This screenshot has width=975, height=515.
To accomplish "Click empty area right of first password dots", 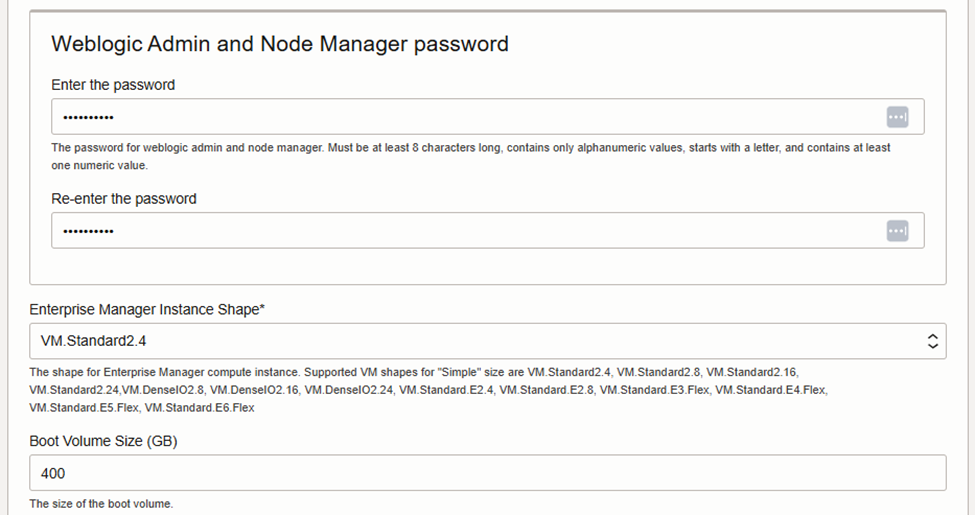I will pos(500,117).
